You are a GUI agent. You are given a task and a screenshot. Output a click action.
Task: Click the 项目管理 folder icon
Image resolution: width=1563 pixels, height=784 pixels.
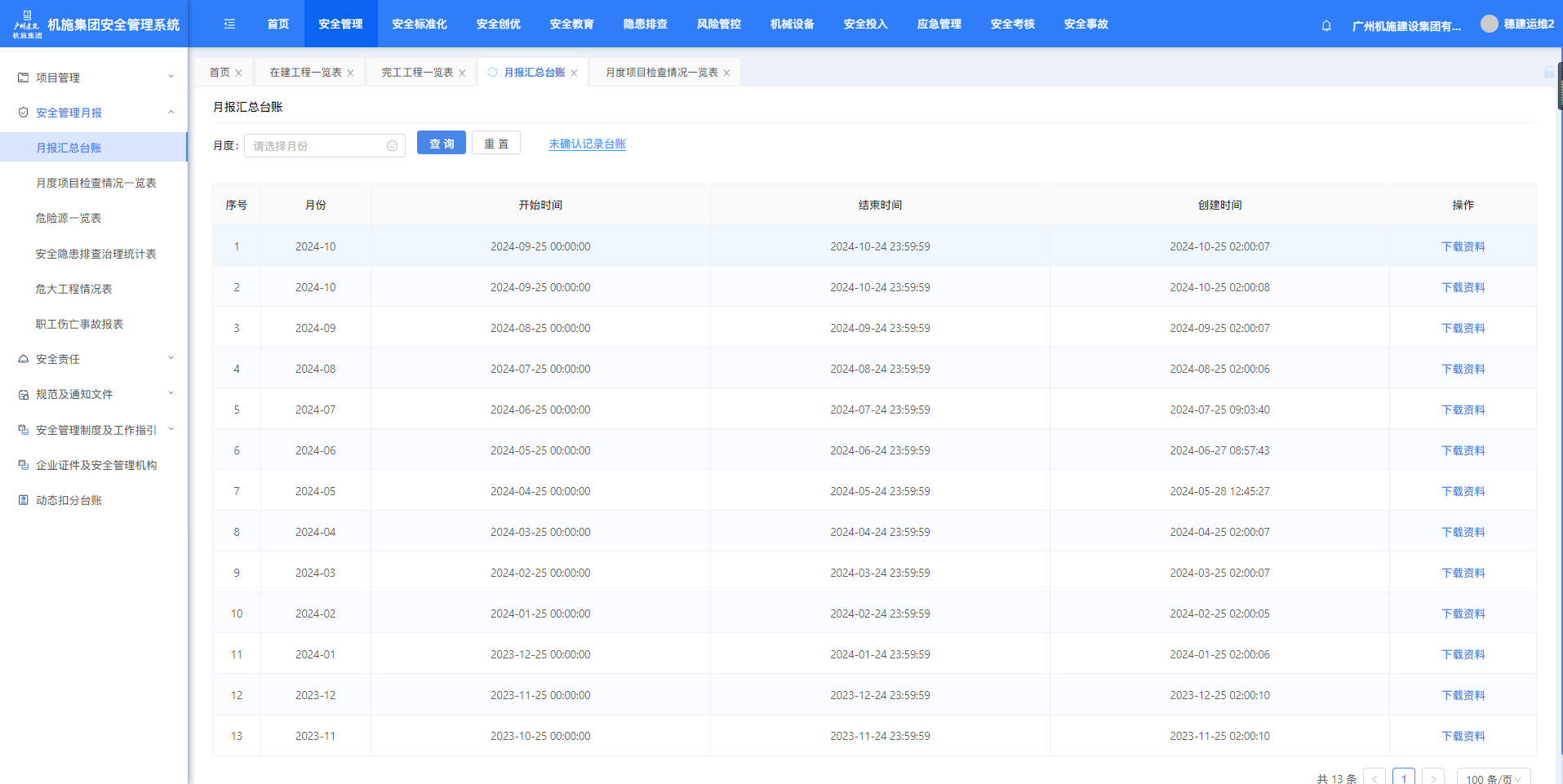pos(23,78)
